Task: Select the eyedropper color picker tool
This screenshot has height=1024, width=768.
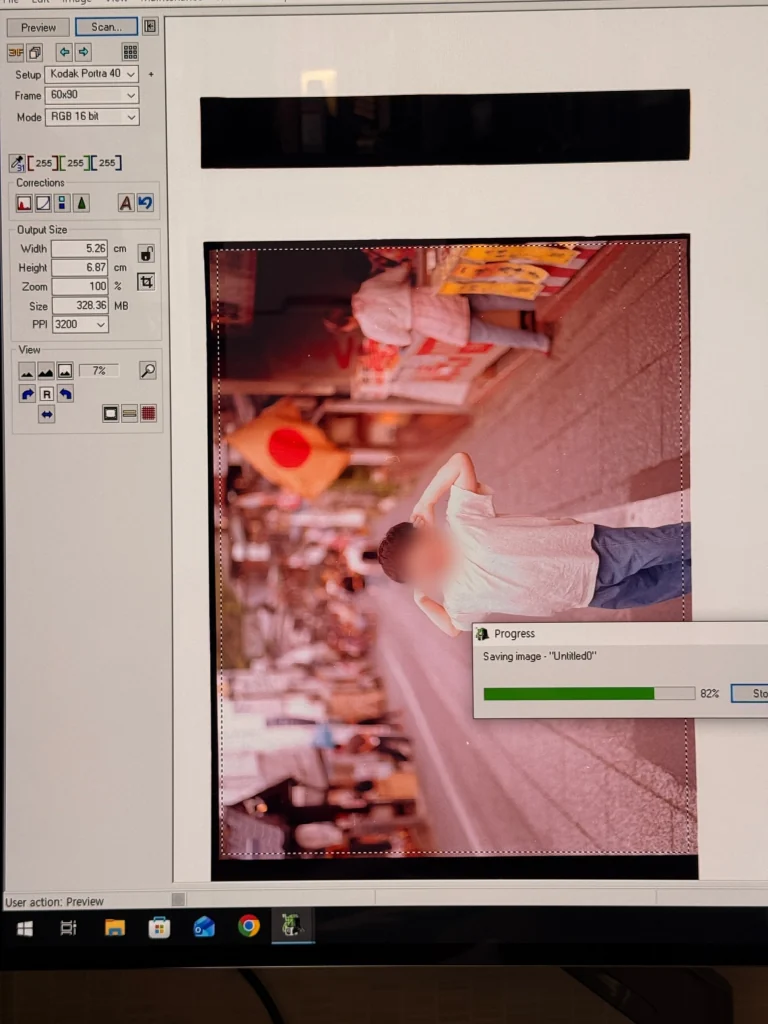Action: pos(17,163)
